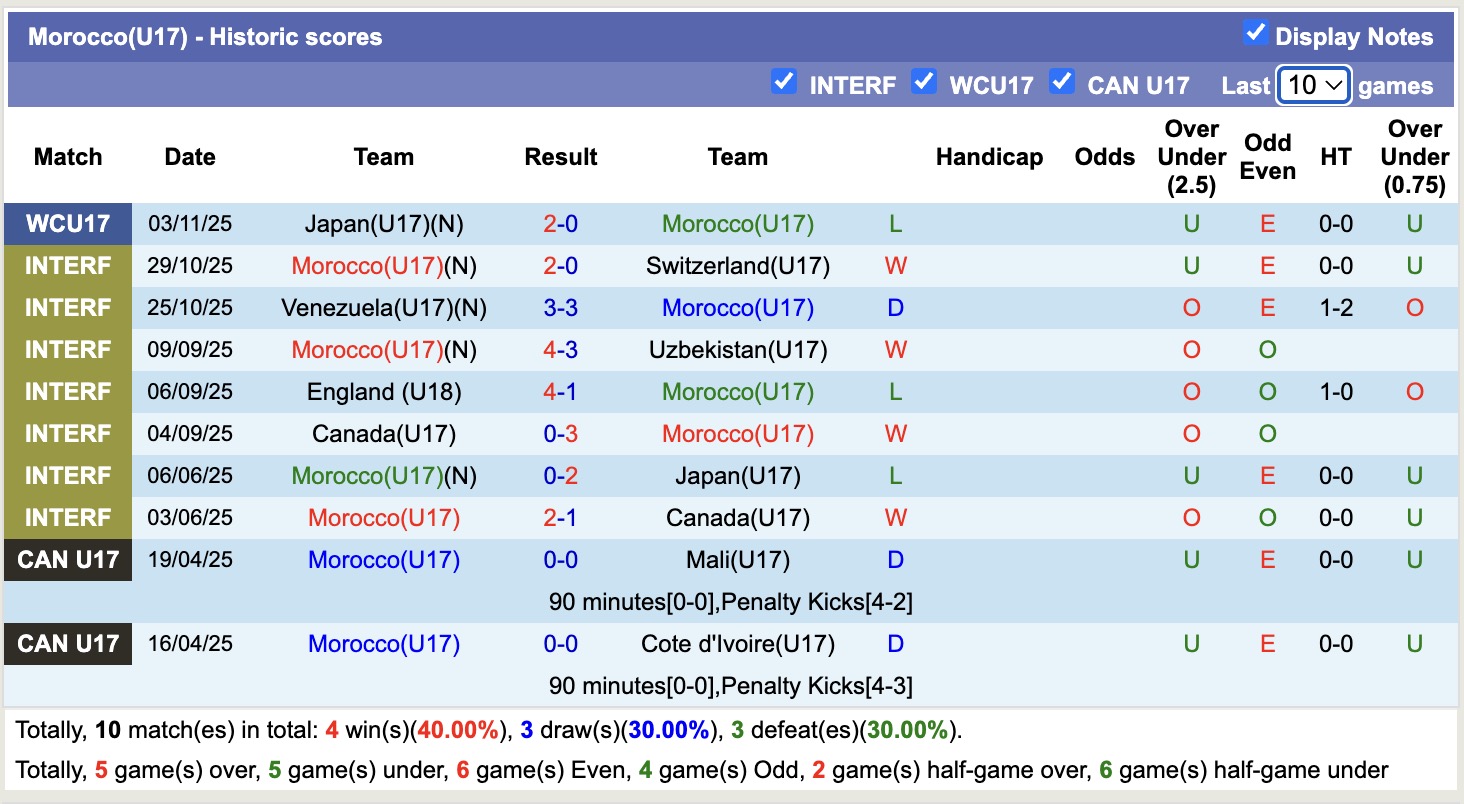View the 3-3 draw result details
Viewport: 1464px width, 804px height.
560,308
